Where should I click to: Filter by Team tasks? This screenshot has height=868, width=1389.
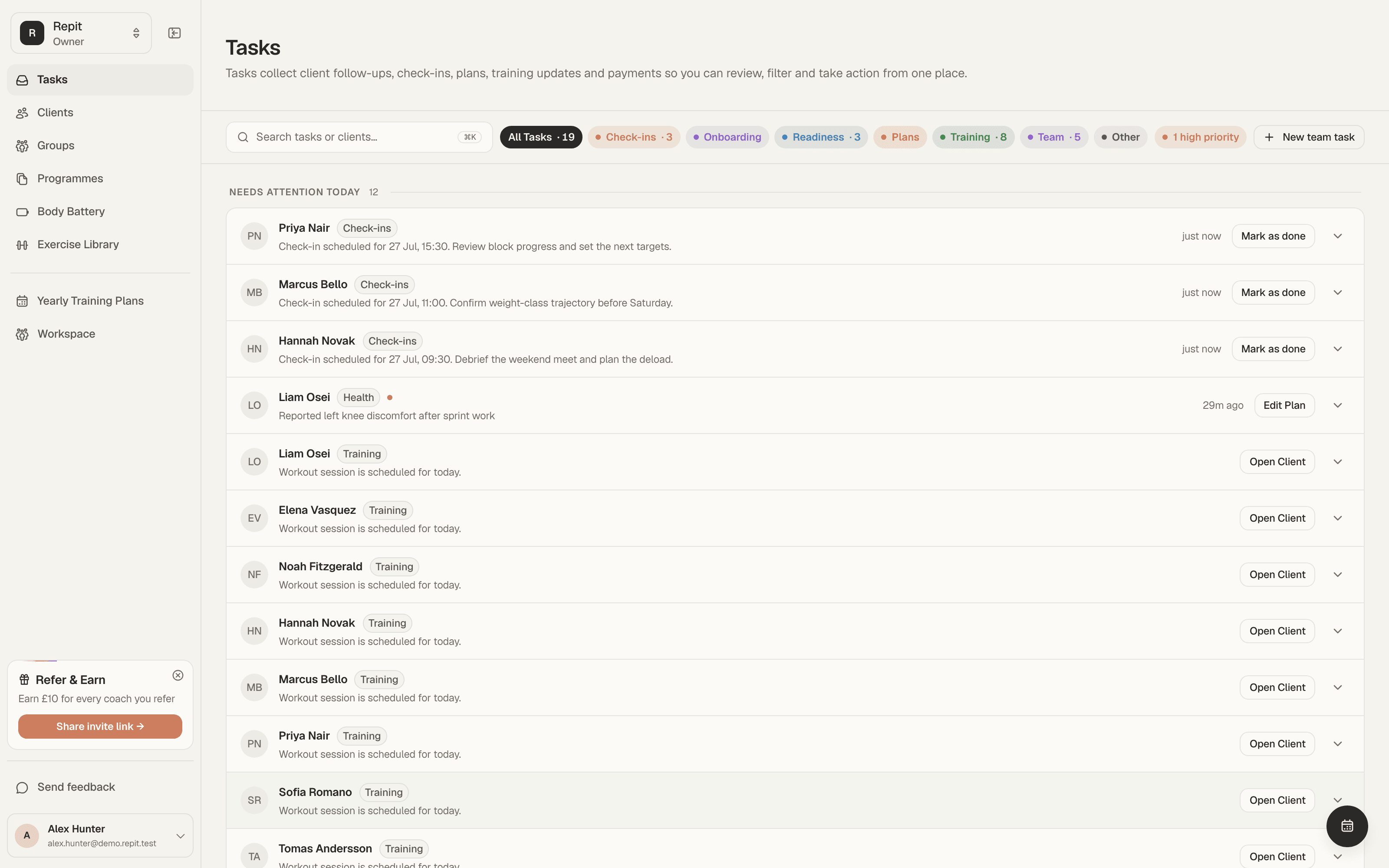[1054, 137]
